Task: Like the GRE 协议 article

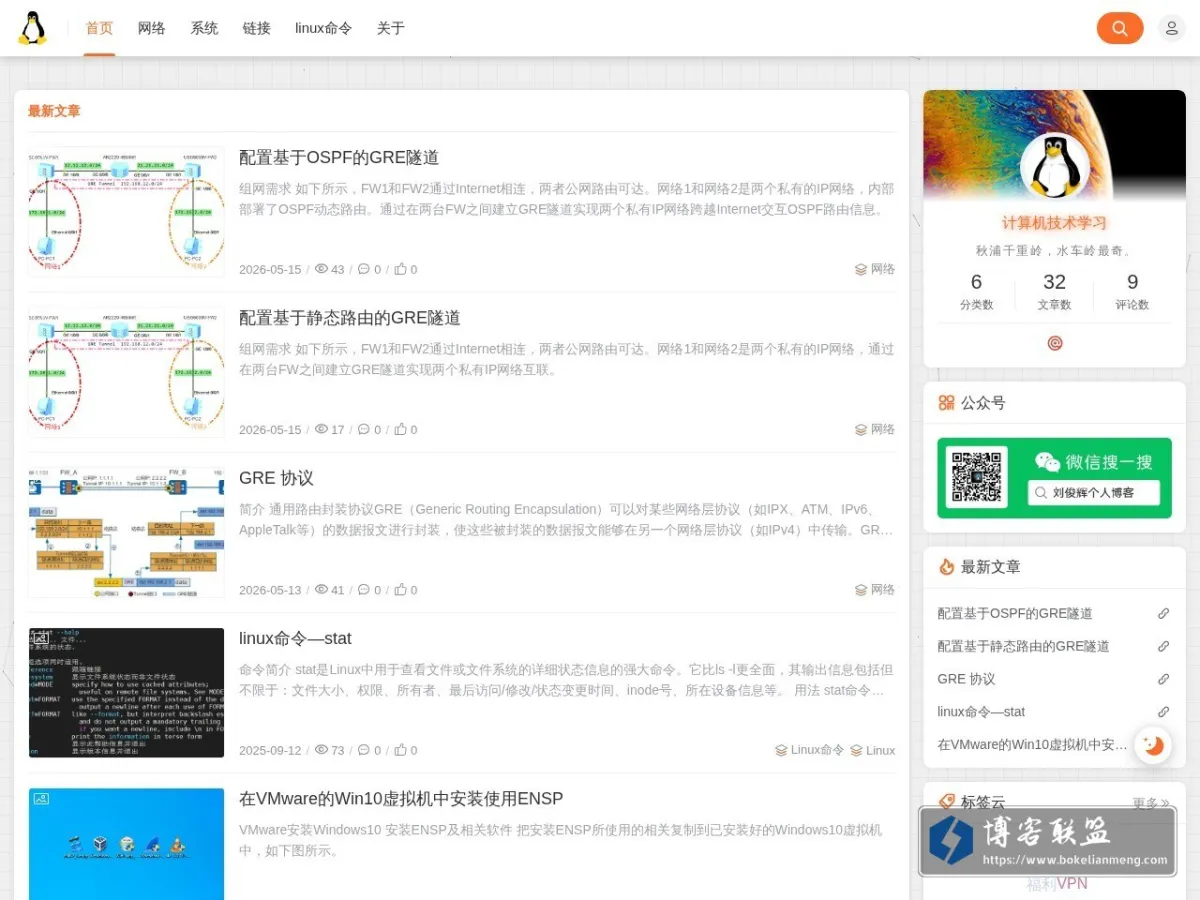Action: click(x=400, y=590)
